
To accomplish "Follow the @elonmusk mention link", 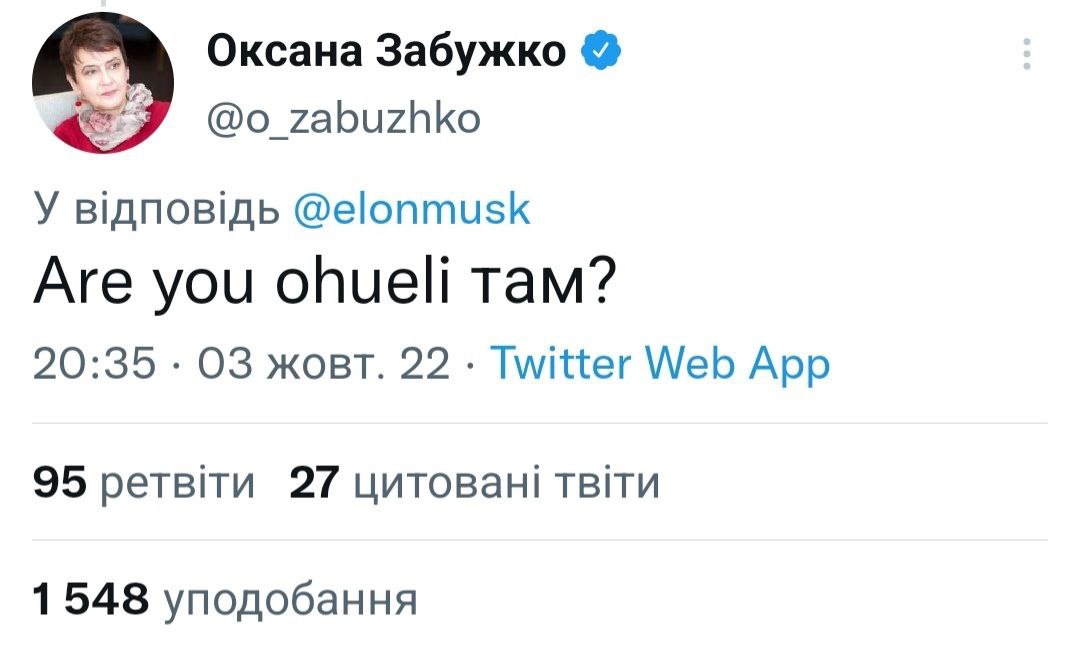I will pyautogui.click(x=412, y=210).
